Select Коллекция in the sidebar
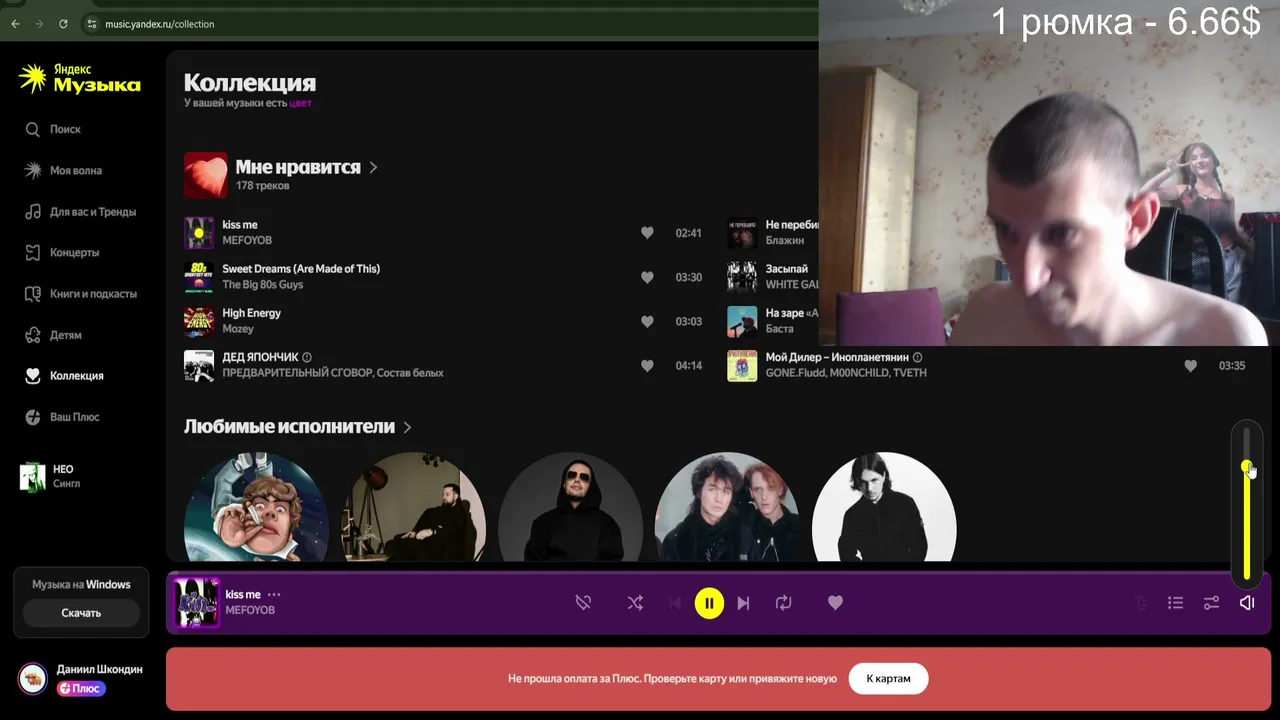Viewport: 1280px width, 720px height. point(77,375)
